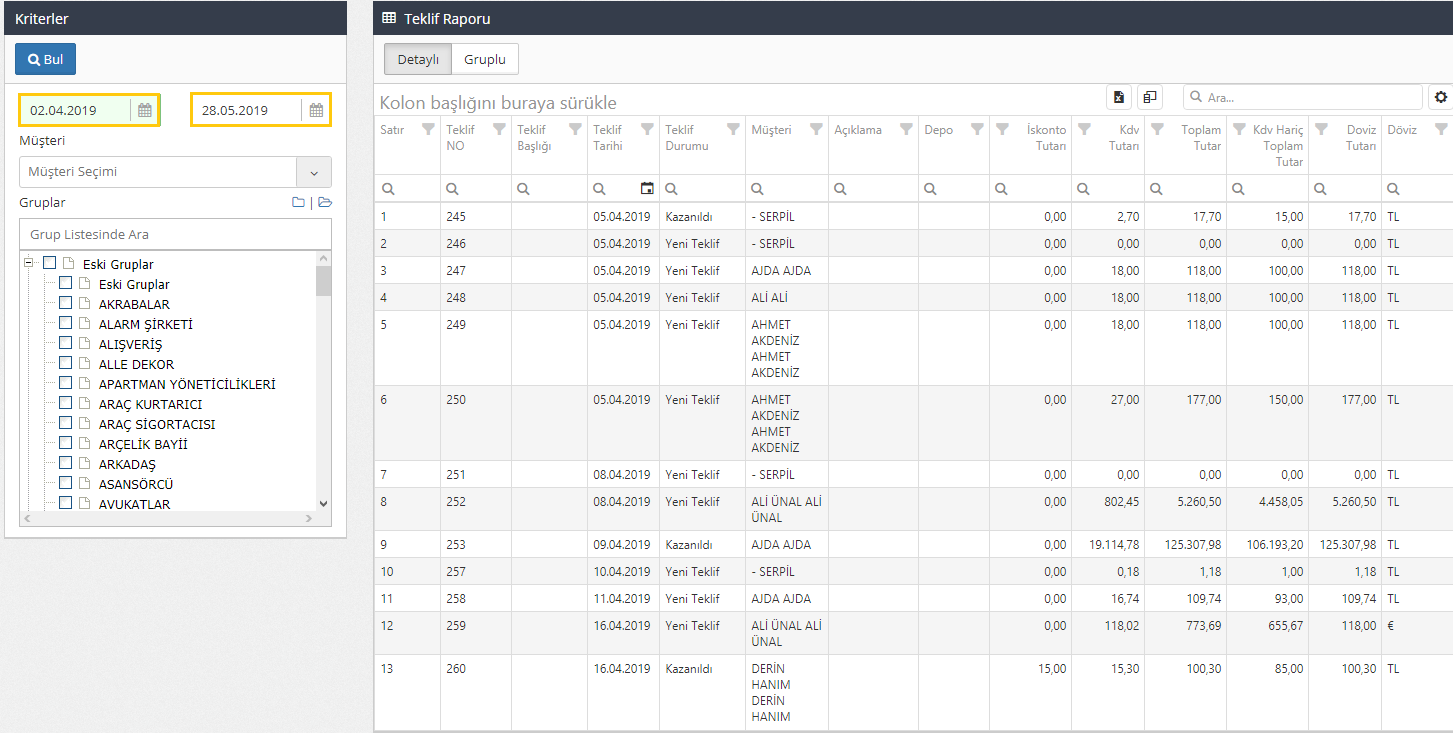The height and width of the screenshot is (733, 1453).
Task: Click the Ara search input field
Action: pos(1310,98)
